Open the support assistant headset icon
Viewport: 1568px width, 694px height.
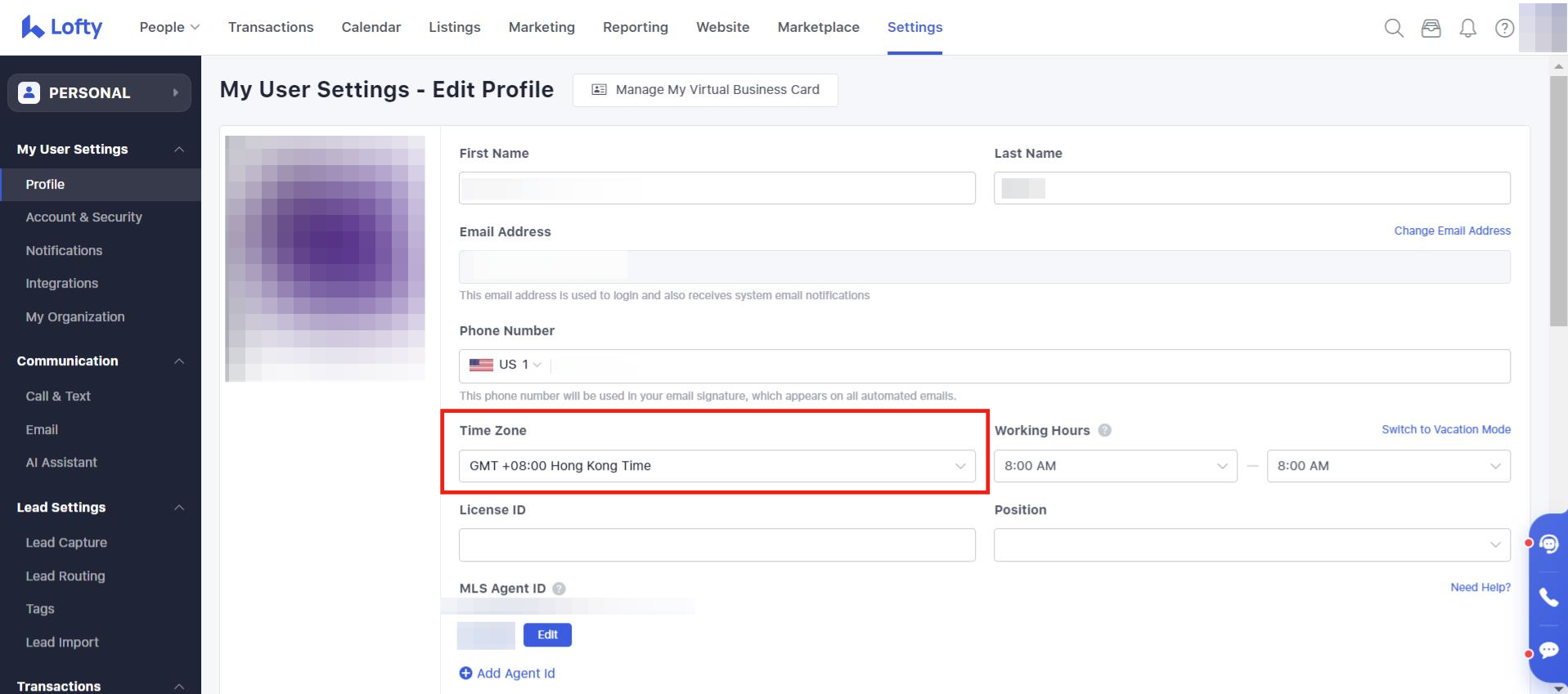point(1548,544)
